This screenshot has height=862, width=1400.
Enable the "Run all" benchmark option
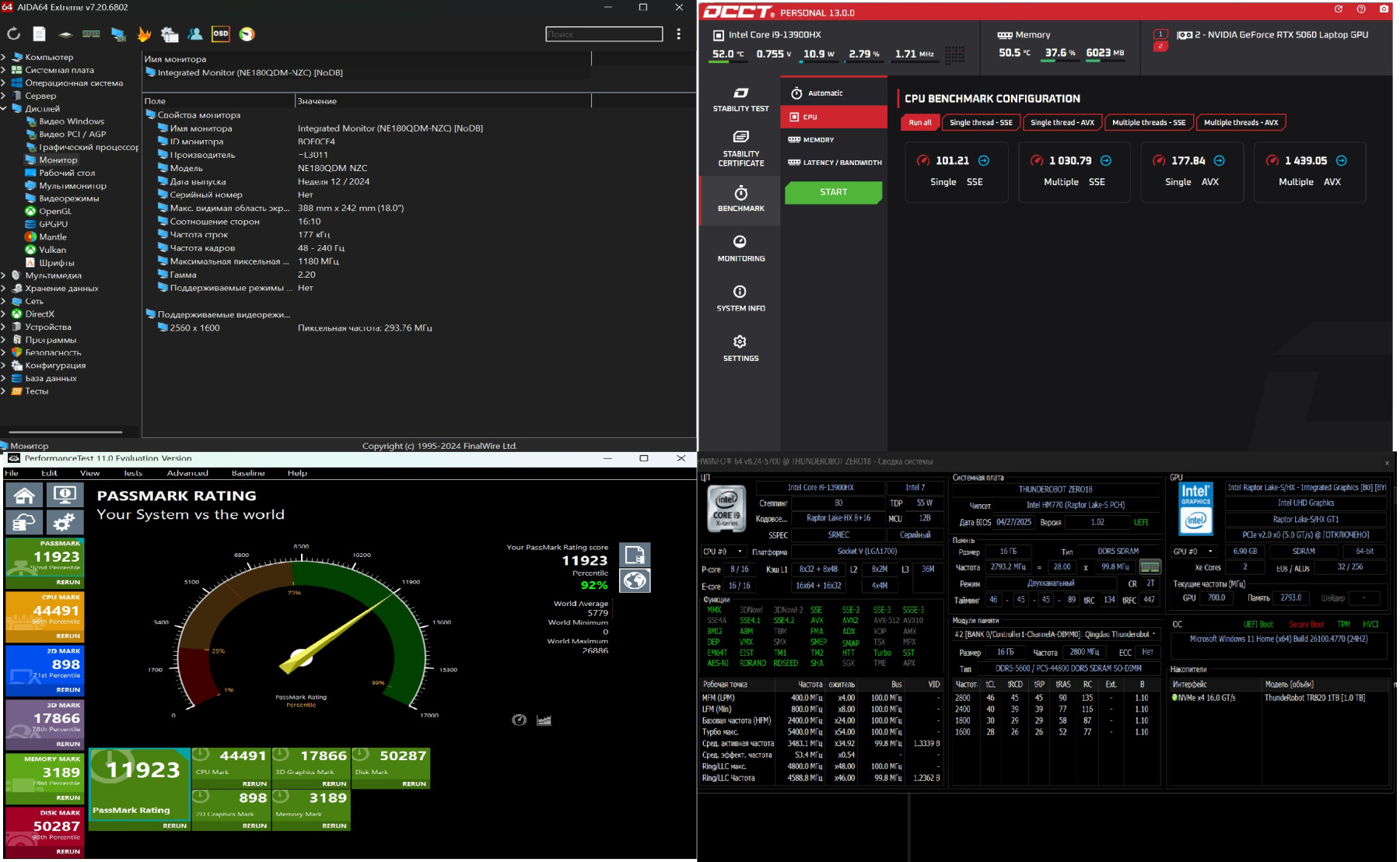coord(920,122)
